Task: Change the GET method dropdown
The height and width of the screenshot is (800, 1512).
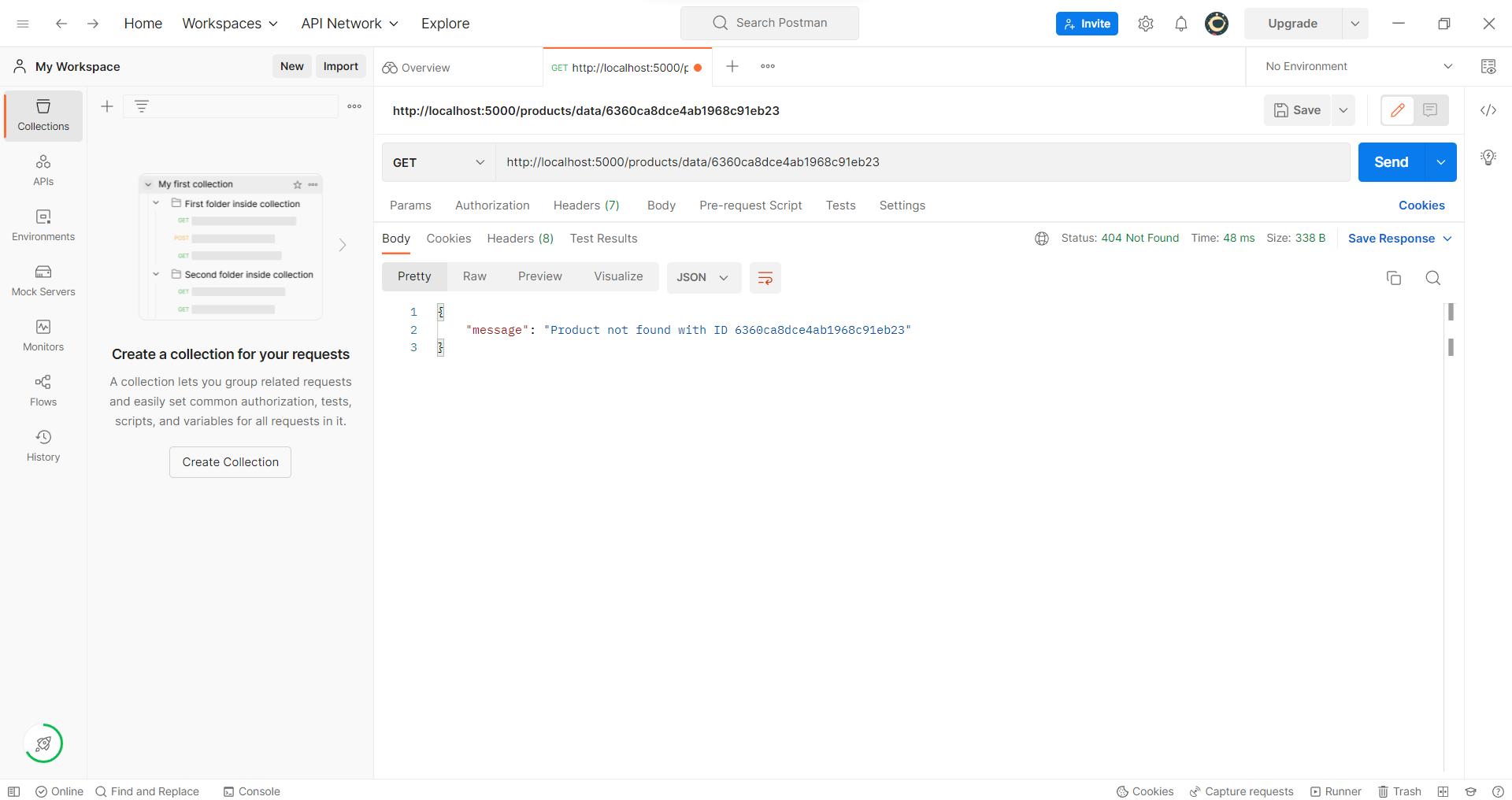Action: (439, 162)
